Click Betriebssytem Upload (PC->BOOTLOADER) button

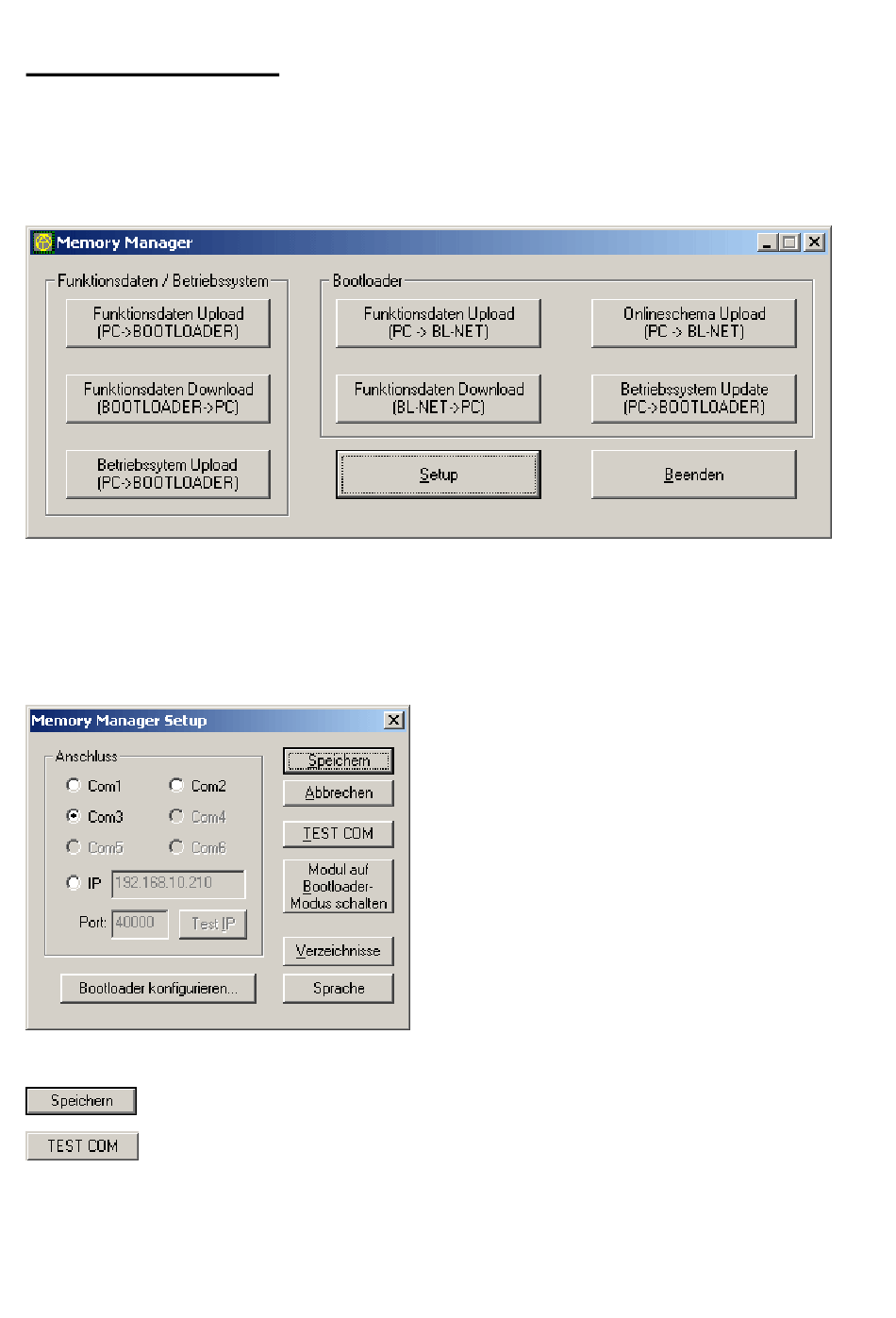[168, 474]
